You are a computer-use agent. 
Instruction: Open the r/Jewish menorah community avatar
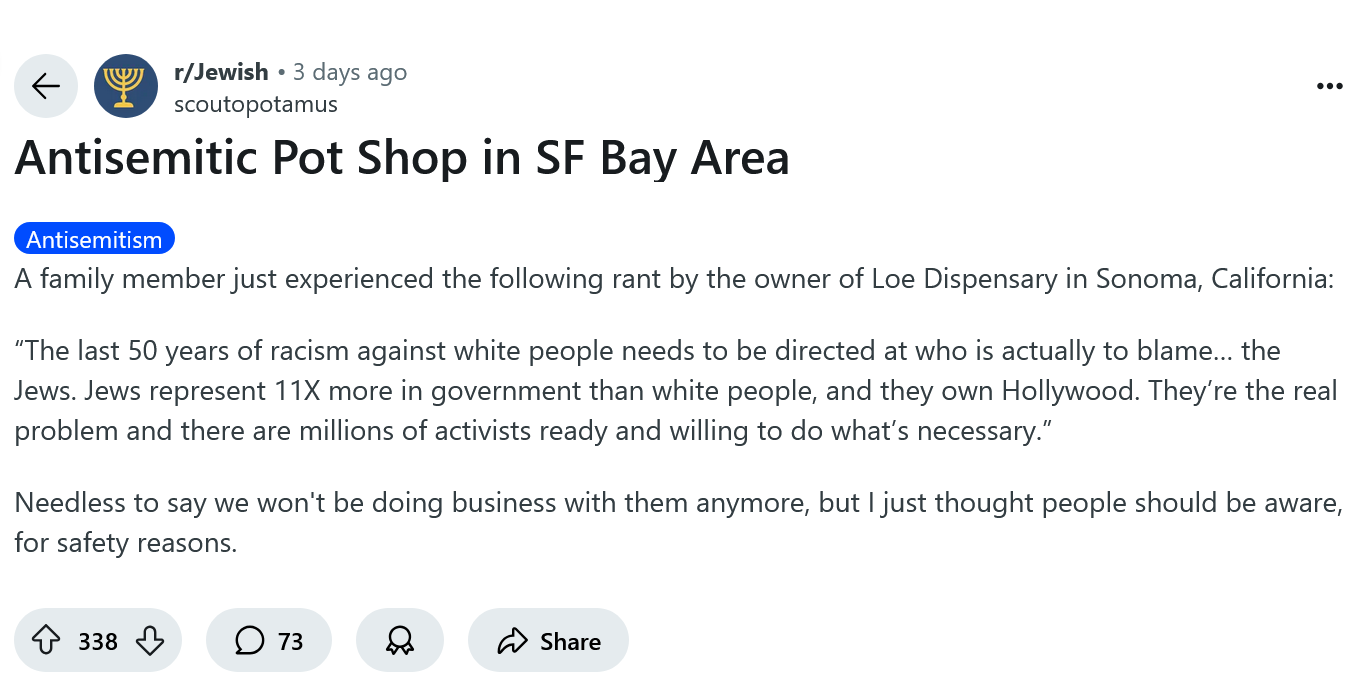126,86
